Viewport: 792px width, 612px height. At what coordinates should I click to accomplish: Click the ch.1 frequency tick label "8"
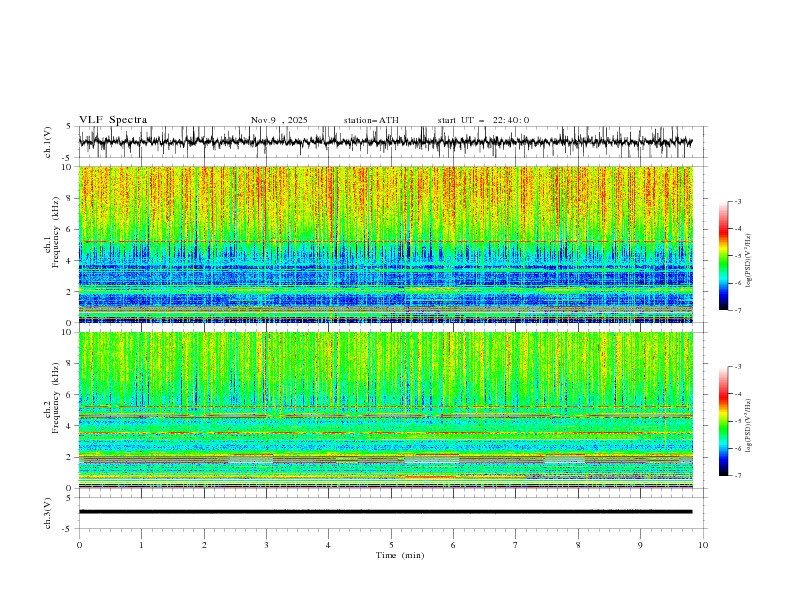click(70, 198)
